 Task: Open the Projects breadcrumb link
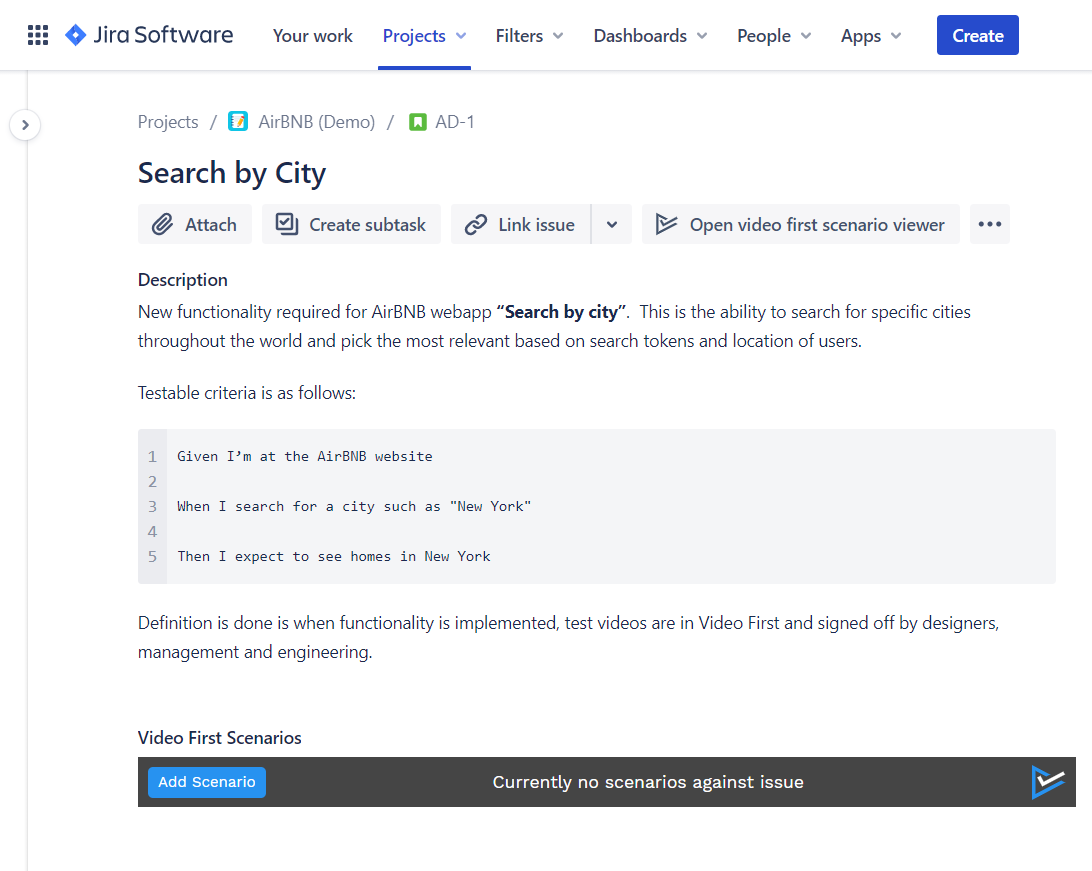[167, 121]
